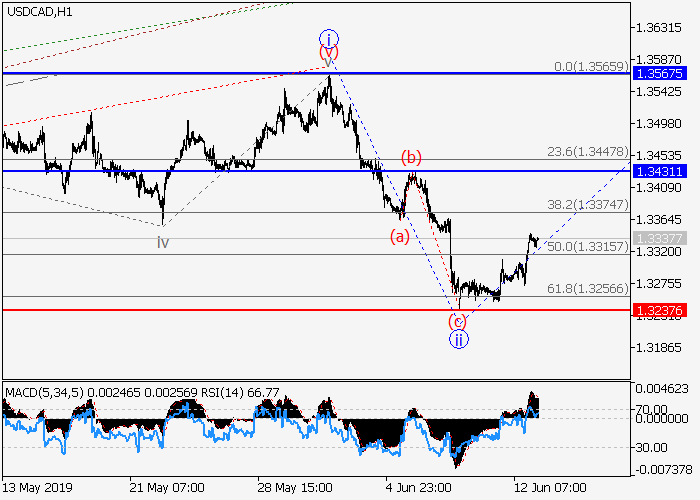This screenshot has width=700, height=500.
Task: Select the blue 1.35675 price tag
Action: pos(658,74)
